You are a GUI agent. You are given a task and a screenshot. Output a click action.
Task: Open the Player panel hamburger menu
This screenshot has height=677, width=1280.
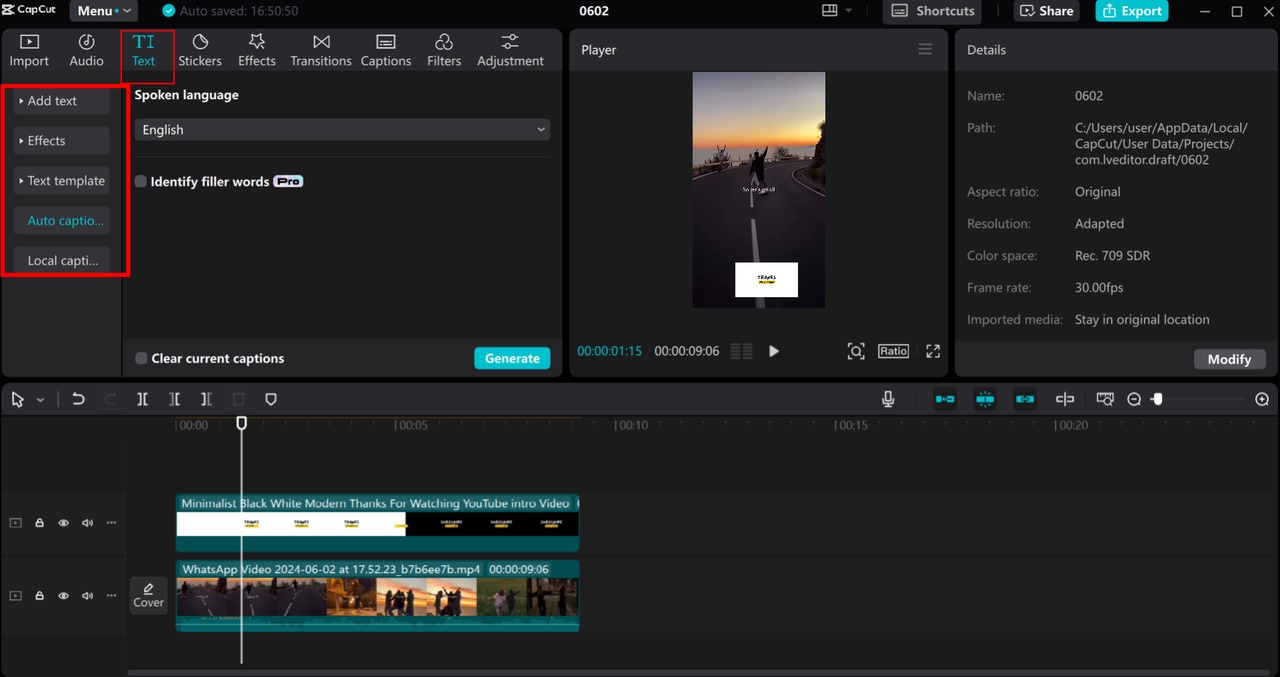pos(925,49)
